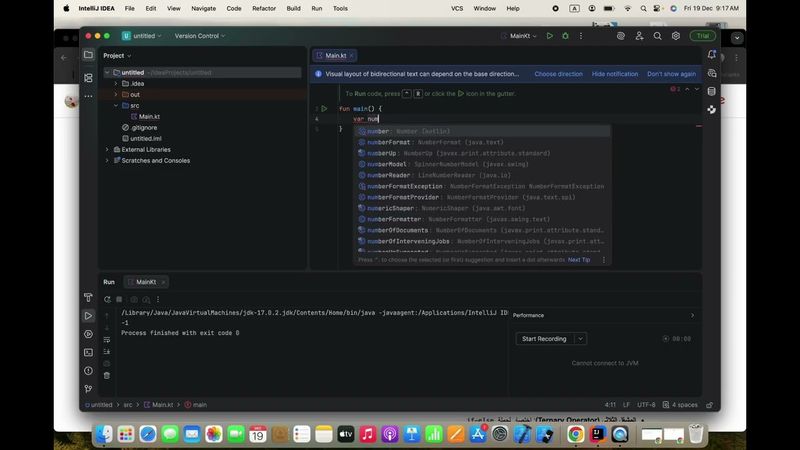800x450 pixels.
Task: Click the gutter run arrow beside main
Action: (324, 108)
